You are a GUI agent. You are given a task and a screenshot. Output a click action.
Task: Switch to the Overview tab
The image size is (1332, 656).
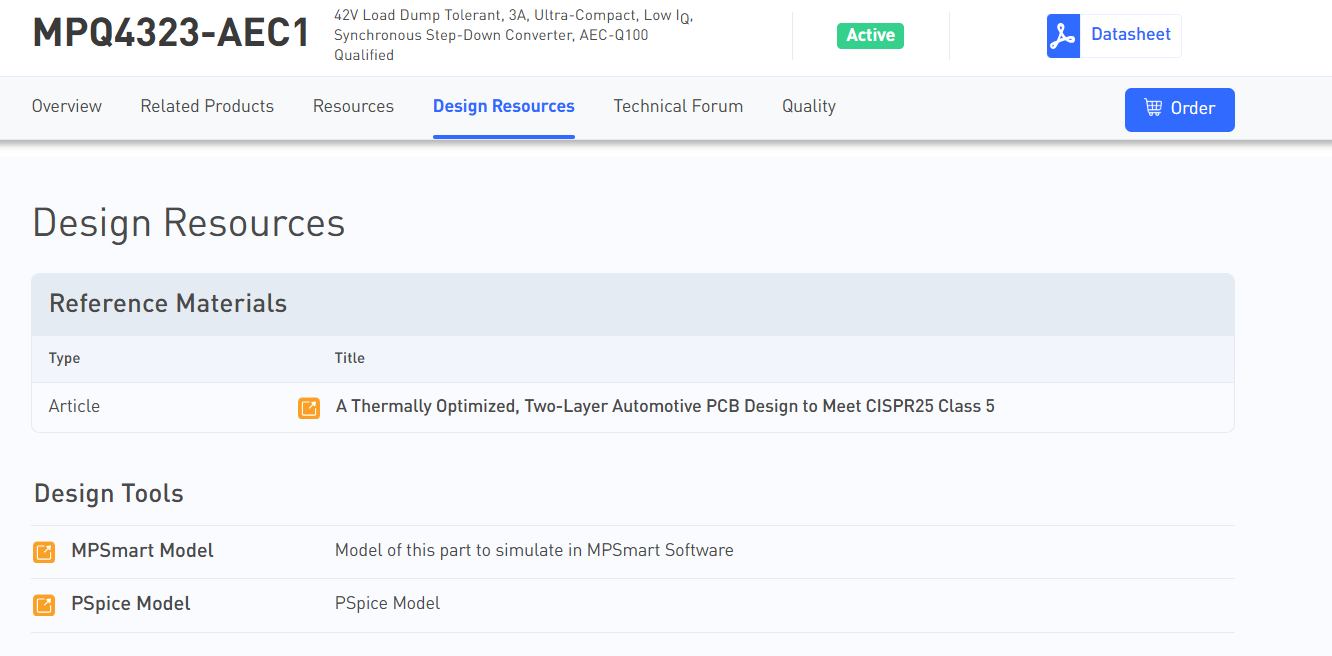pyautogui.click(x=67, y=106)
